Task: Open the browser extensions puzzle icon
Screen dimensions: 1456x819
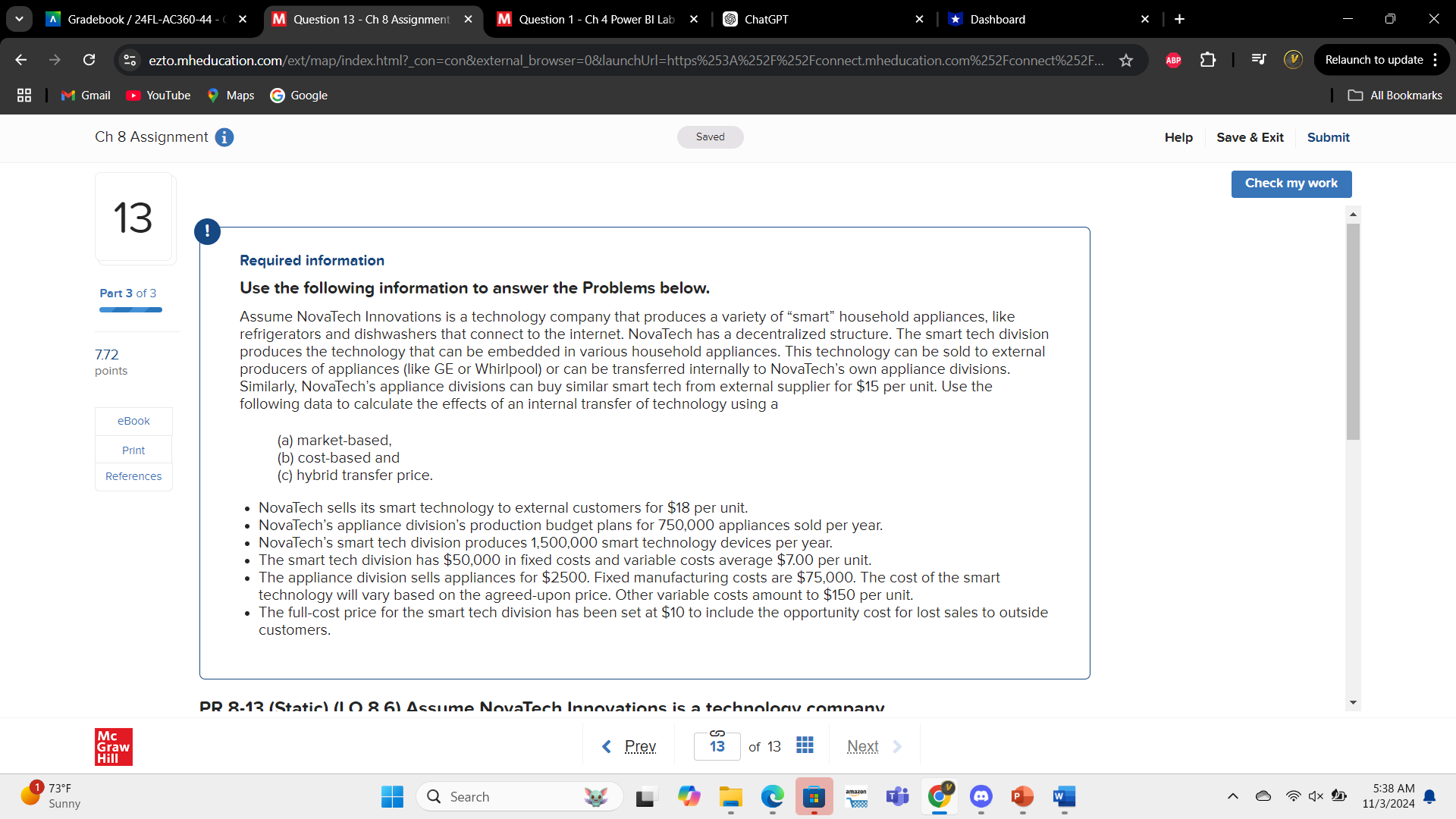Action: 1207,60
